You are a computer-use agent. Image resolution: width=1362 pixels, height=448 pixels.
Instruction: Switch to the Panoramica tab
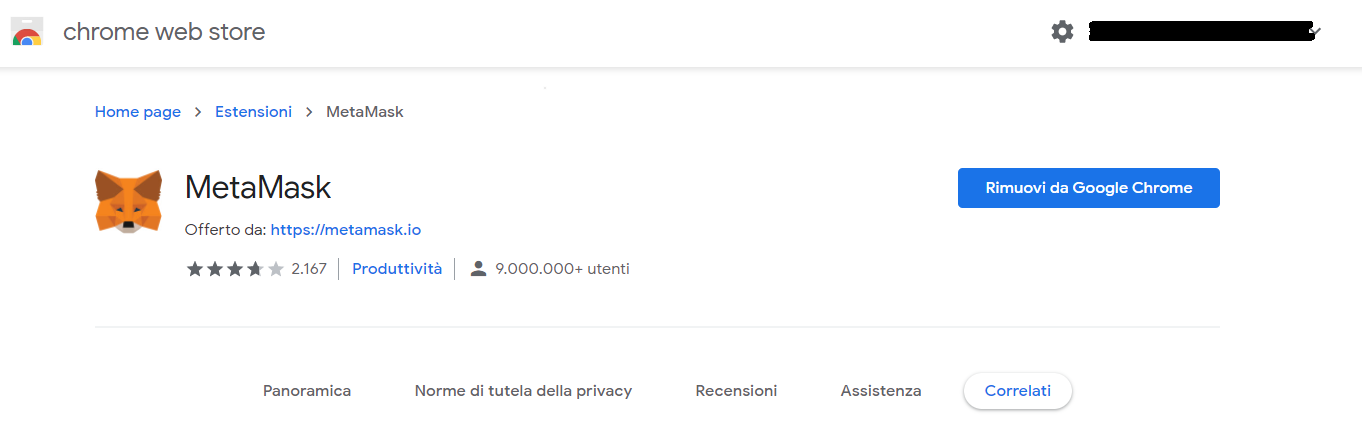click(307, 391)
